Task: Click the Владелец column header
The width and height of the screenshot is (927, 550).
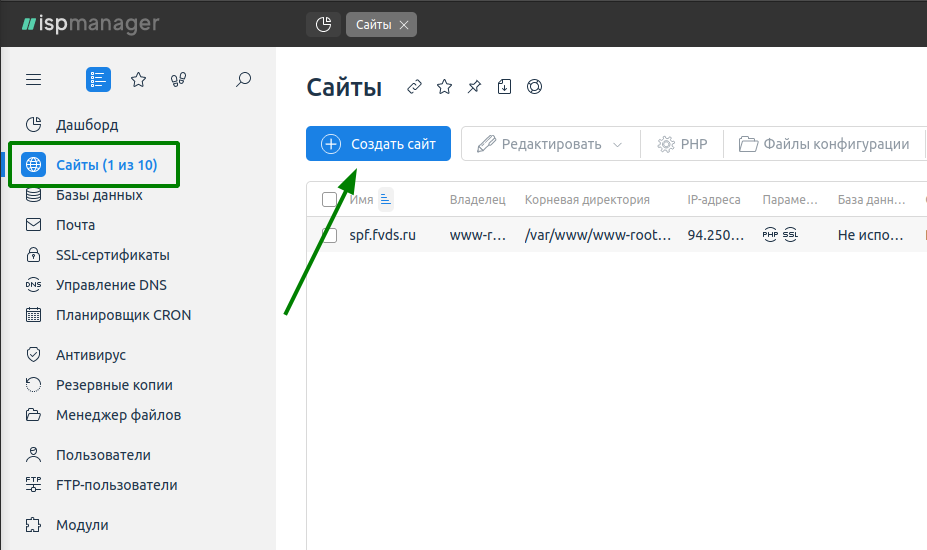Action: tap(478, 200)
